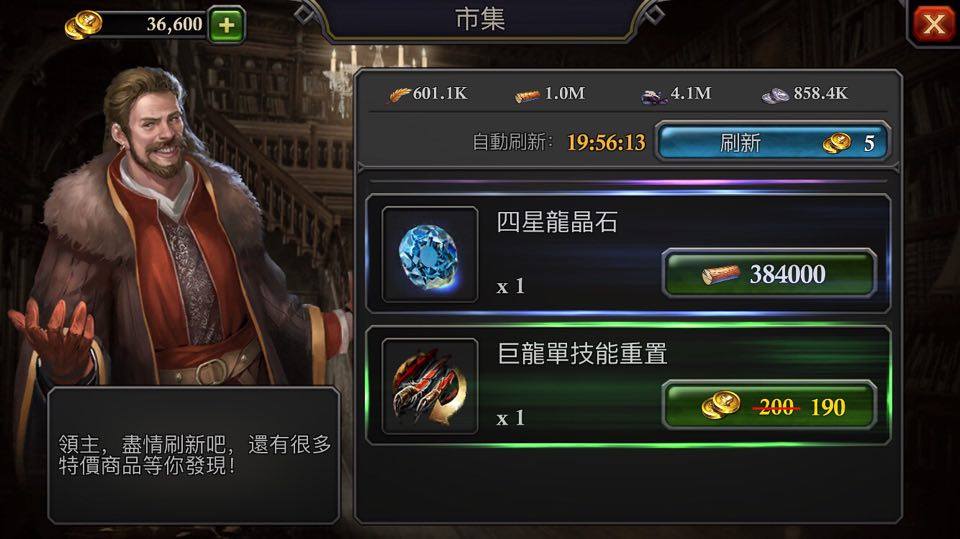Buy the crystal for 384000 wood
Screen dimensions: 960x539
click(770, 274)
